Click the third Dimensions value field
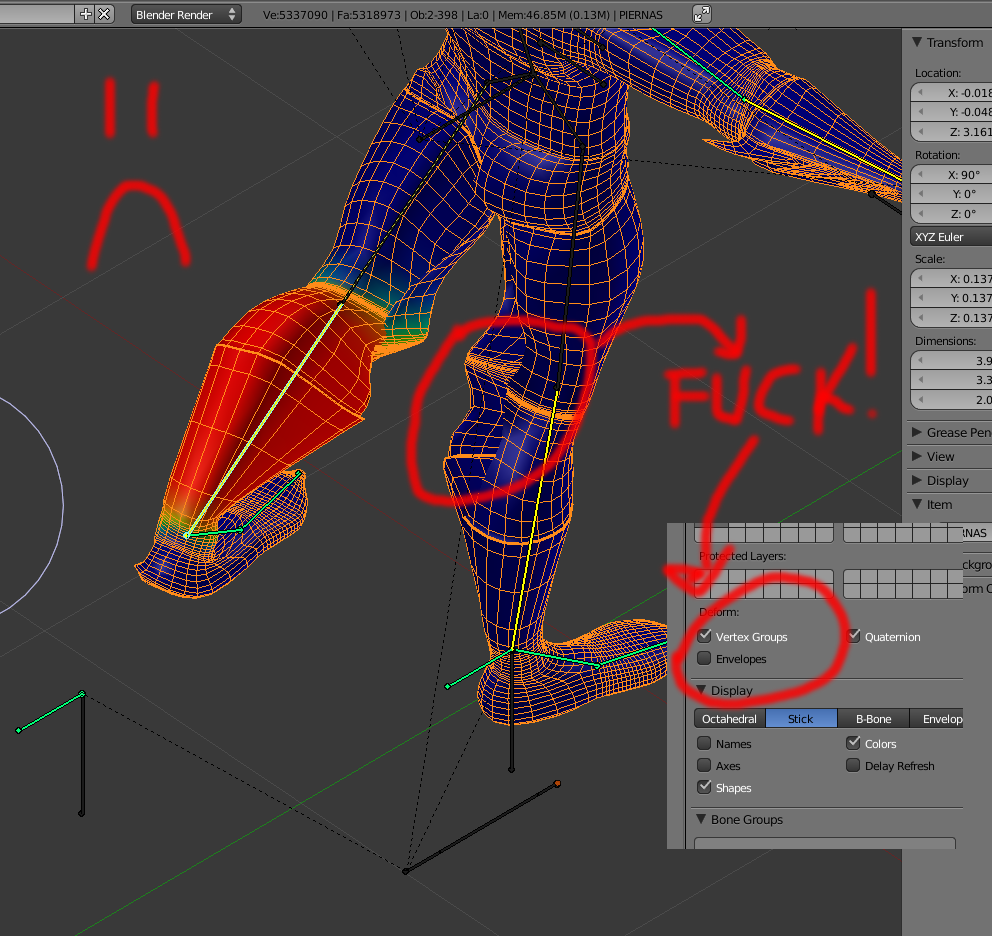This screenshot has height=936, width=992. click(x=951, y=400)
